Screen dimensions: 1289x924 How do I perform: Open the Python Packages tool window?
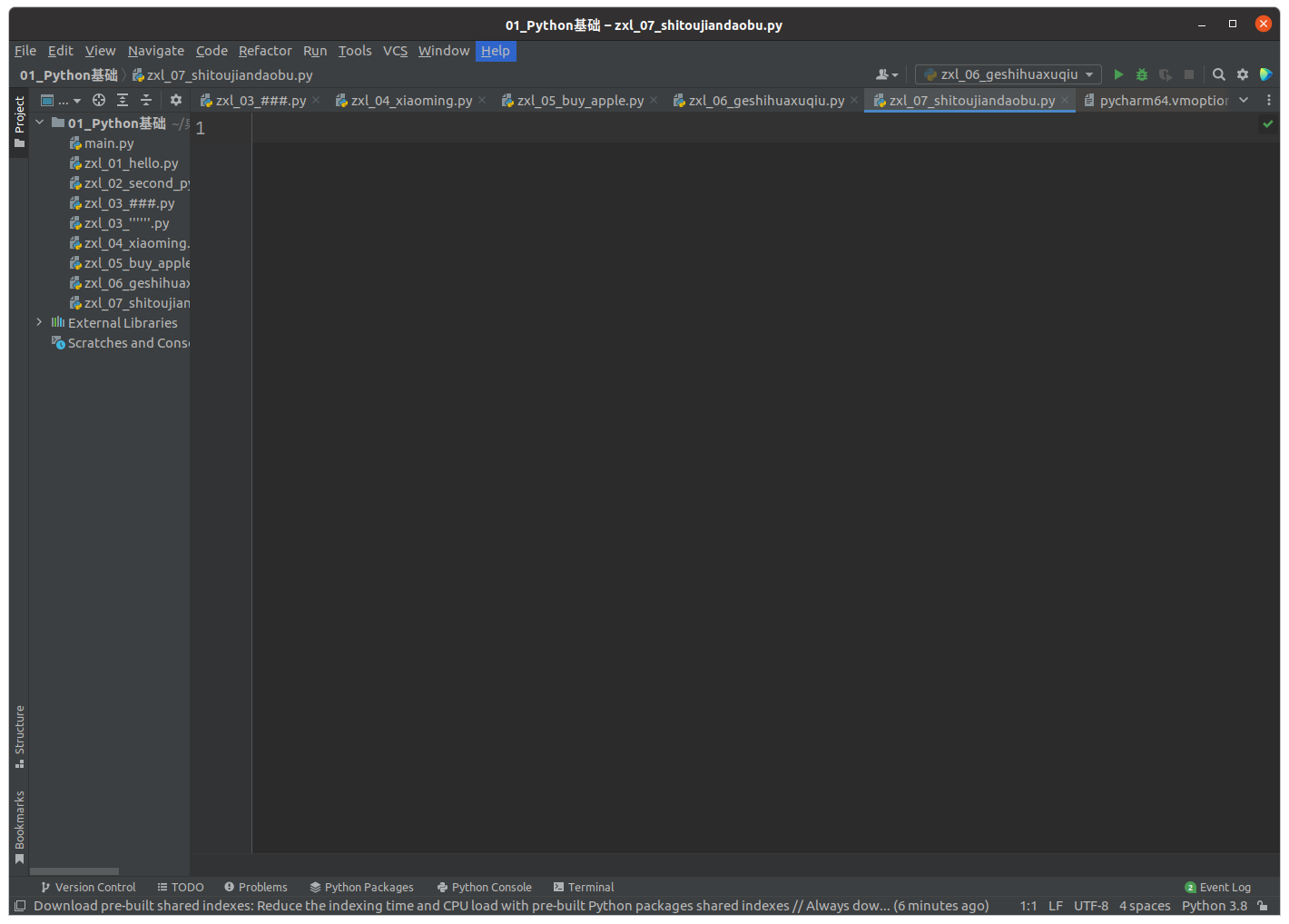click(361, 887)
